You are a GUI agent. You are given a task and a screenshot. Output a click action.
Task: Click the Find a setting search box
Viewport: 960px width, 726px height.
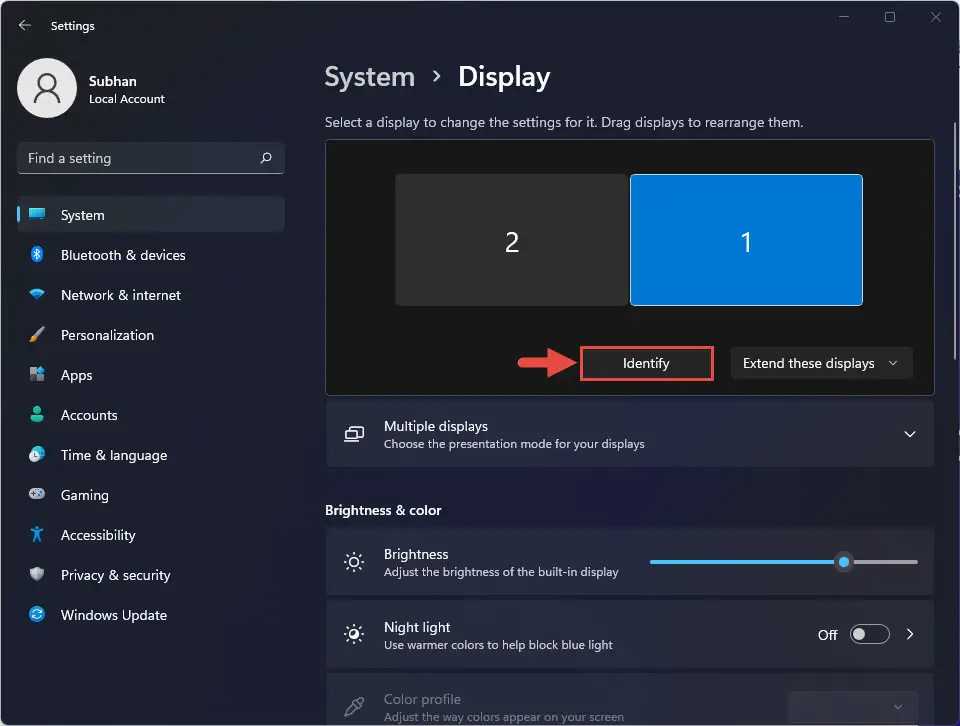tap(150, 158)
